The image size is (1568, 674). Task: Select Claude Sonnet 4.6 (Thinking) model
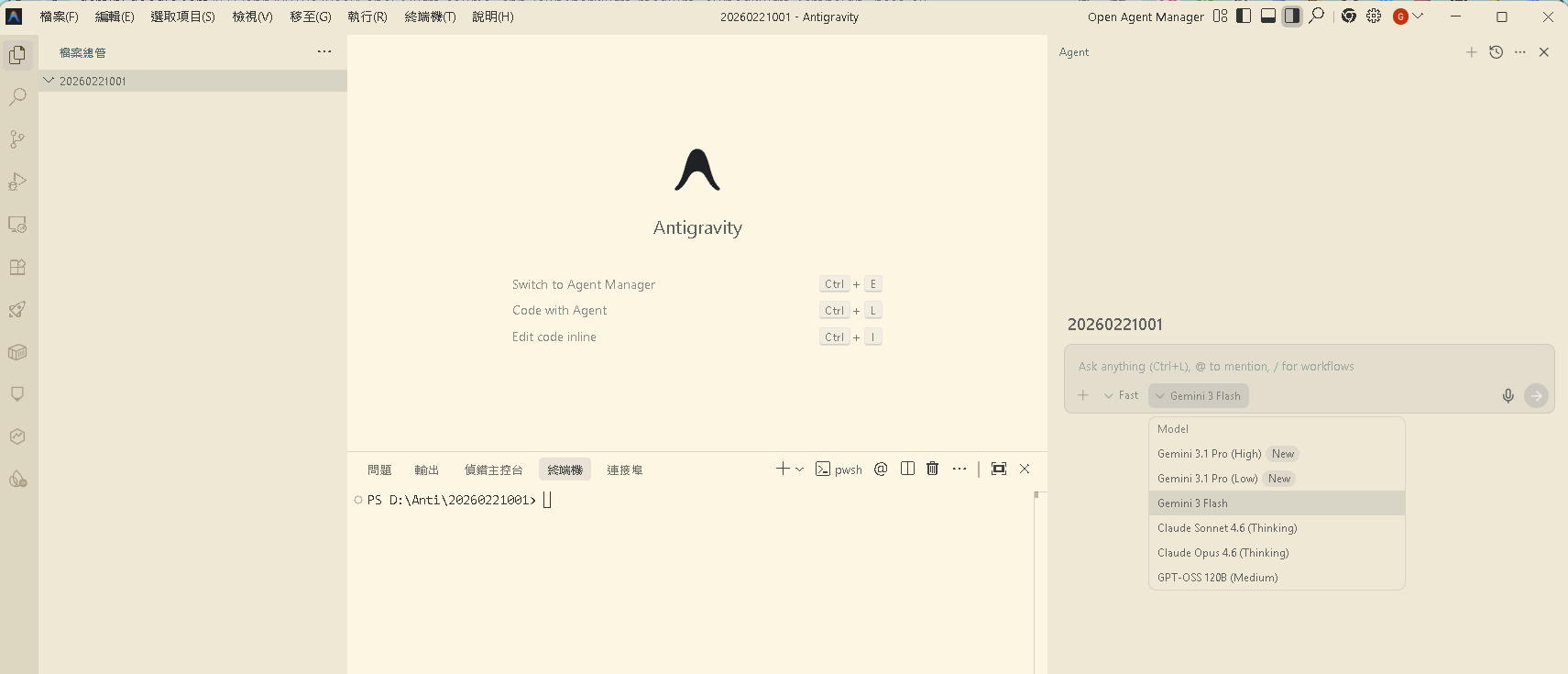coord(1277,528)
